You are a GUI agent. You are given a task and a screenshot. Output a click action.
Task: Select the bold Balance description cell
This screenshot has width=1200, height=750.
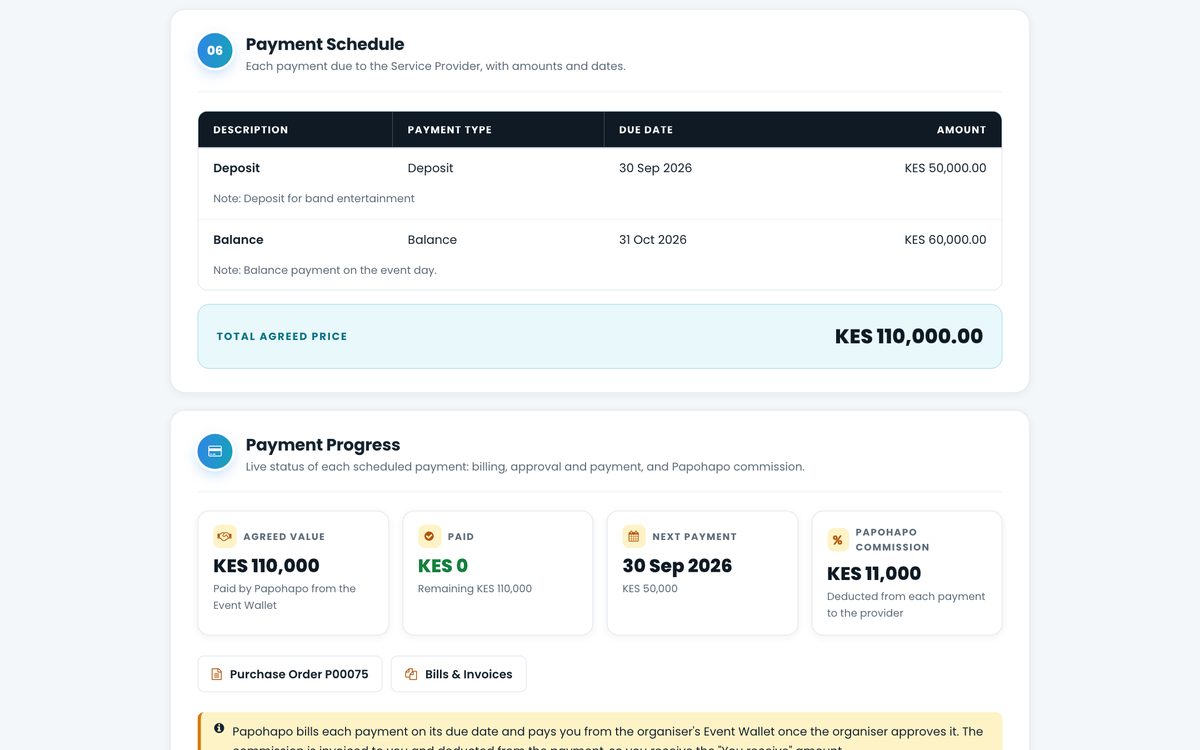238,240
